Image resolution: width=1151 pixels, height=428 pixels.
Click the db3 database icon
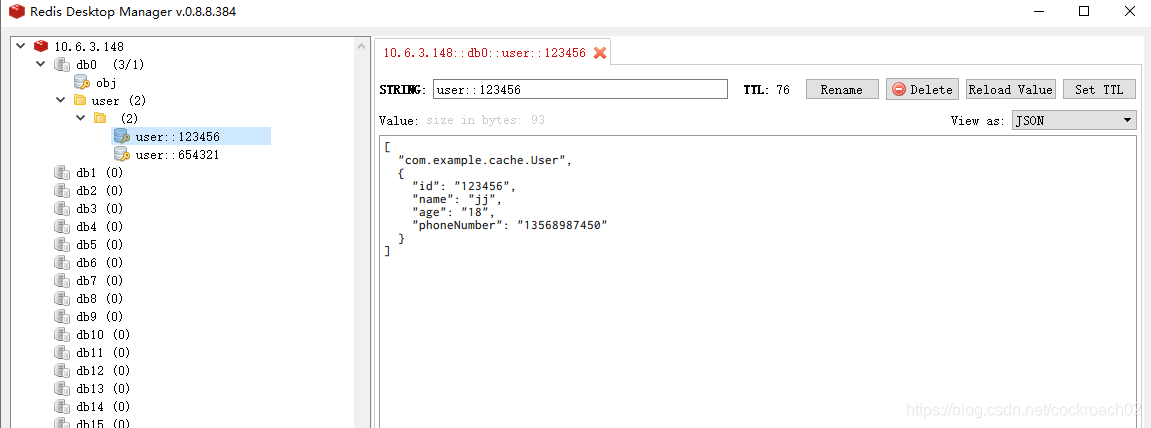[x=62, y=208]
